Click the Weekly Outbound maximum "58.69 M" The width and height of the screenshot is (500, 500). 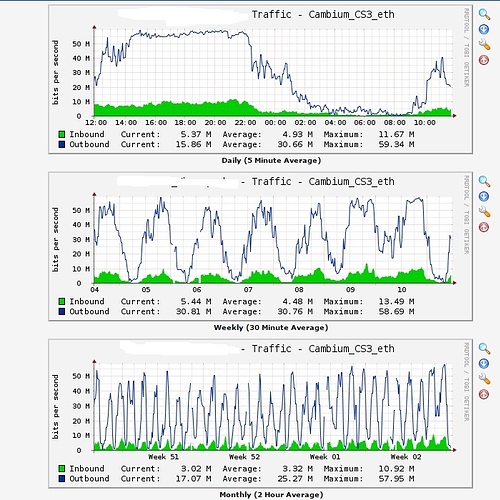click(x=396, y=311)
